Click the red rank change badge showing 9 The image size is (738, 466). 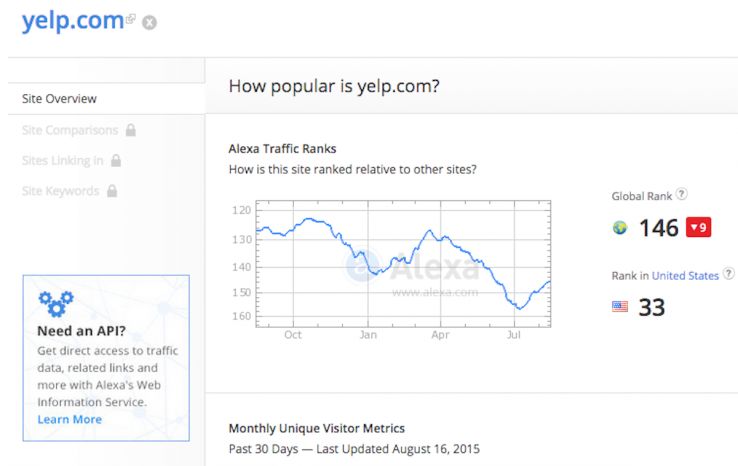tap(698, 228)
